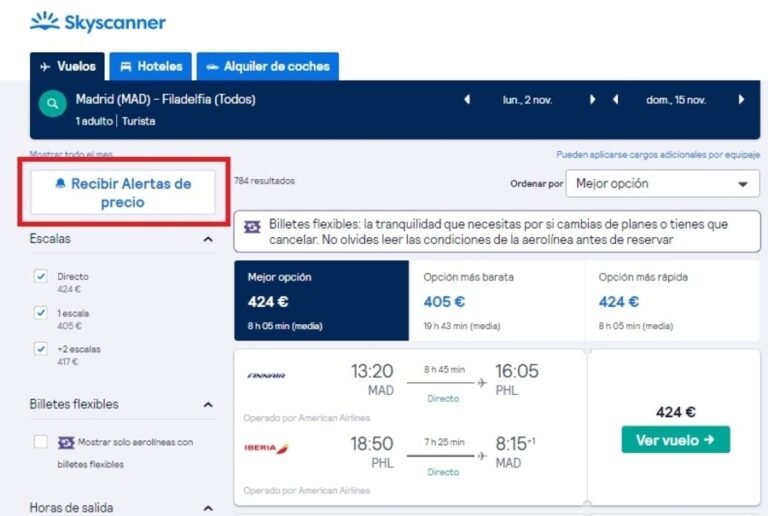This screenshot has width=768, height=516.
Task: Click the Skyscanner logo
Action: point(98,22)
